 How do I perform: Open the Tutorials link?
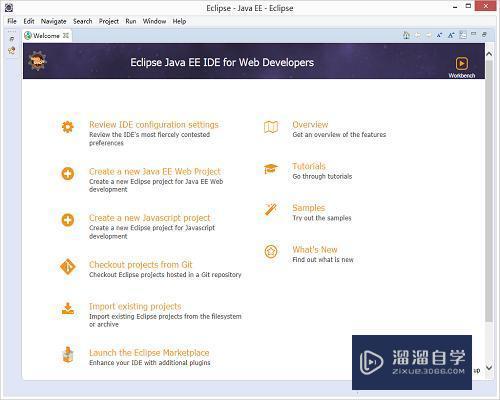click(x=309, y=166)
